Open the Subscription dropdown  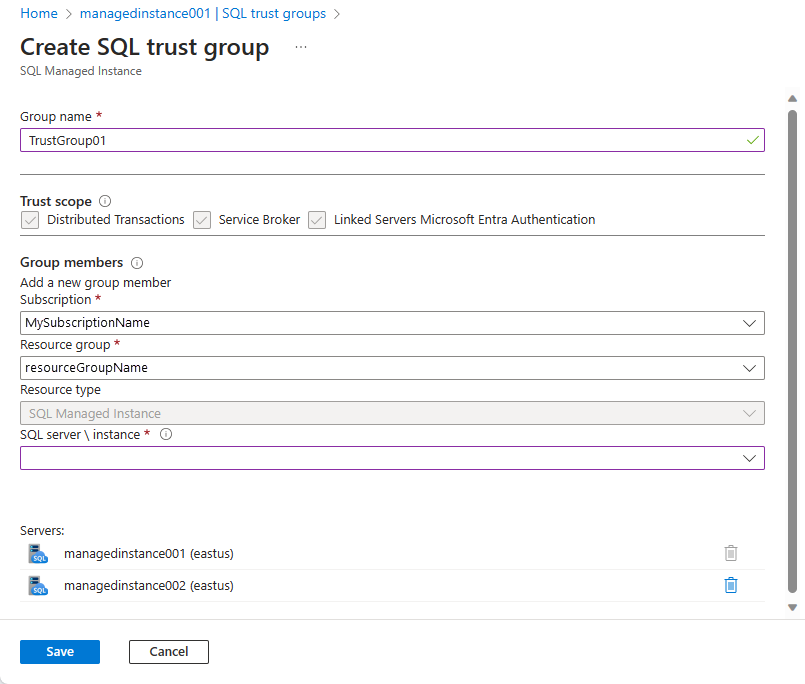point(750,322)
